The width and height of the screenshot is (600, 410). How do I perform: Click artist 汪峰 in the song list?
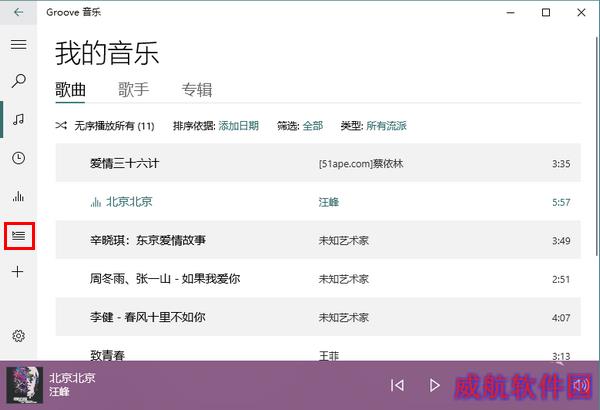[x=329, y=202]
